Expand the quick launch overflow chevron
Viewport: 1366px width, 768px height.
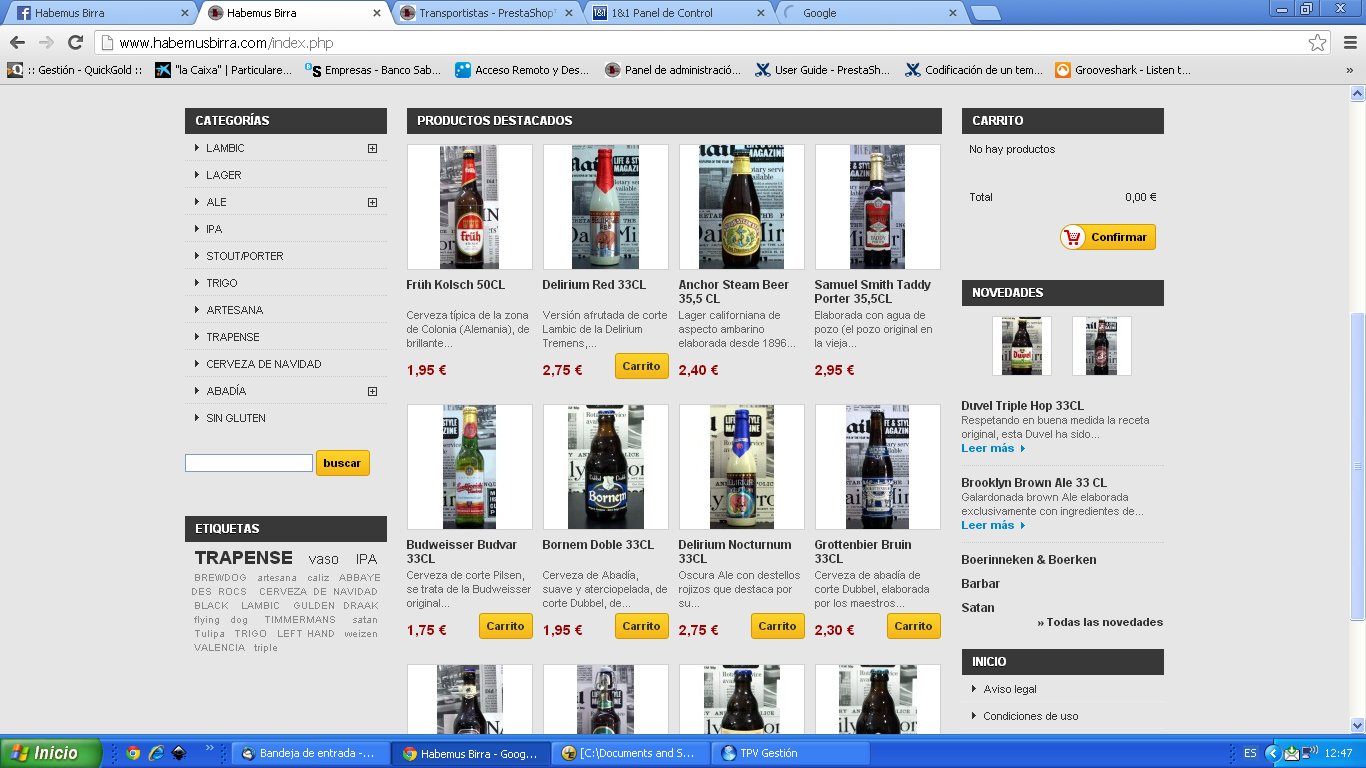(209, 747)
